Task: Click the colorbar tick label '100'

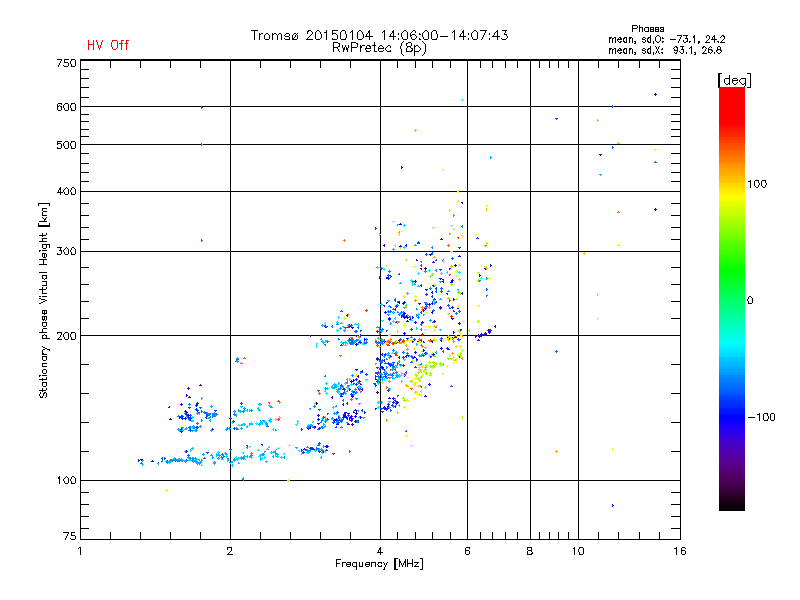Action: coord(757,184)
